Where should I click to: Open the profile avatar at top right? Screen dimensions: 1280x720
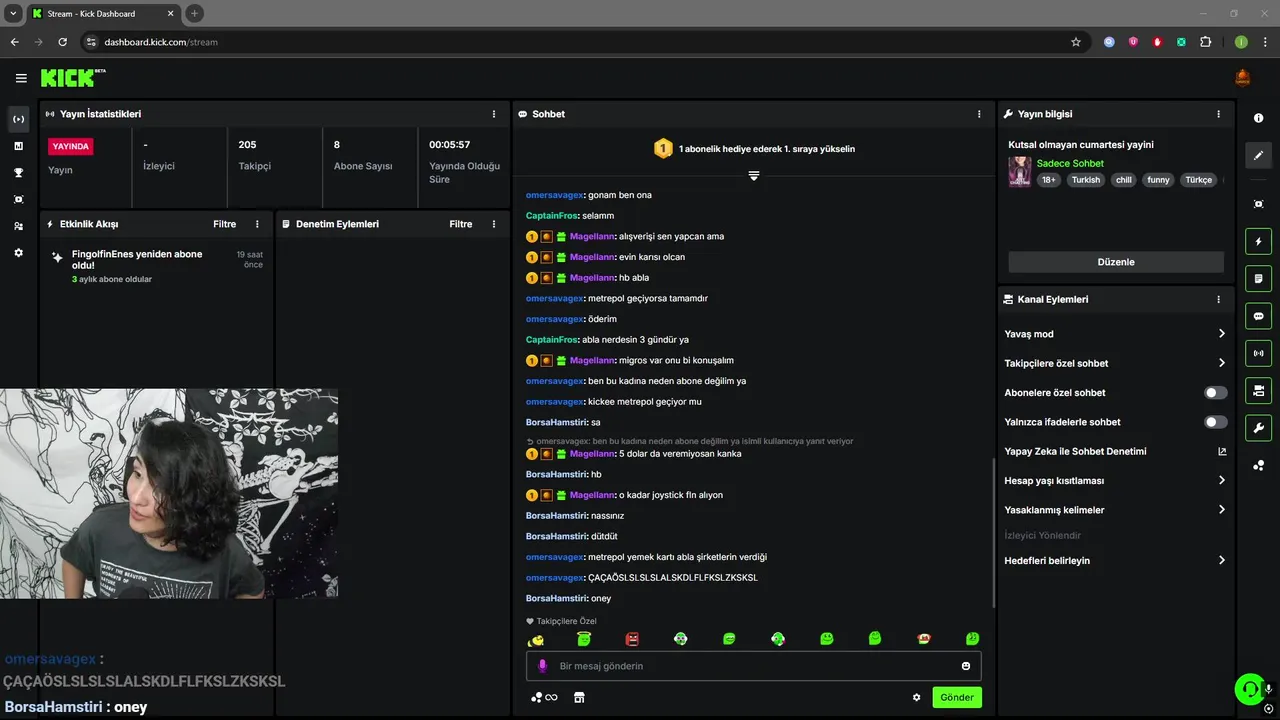(x=1242, y=78)
